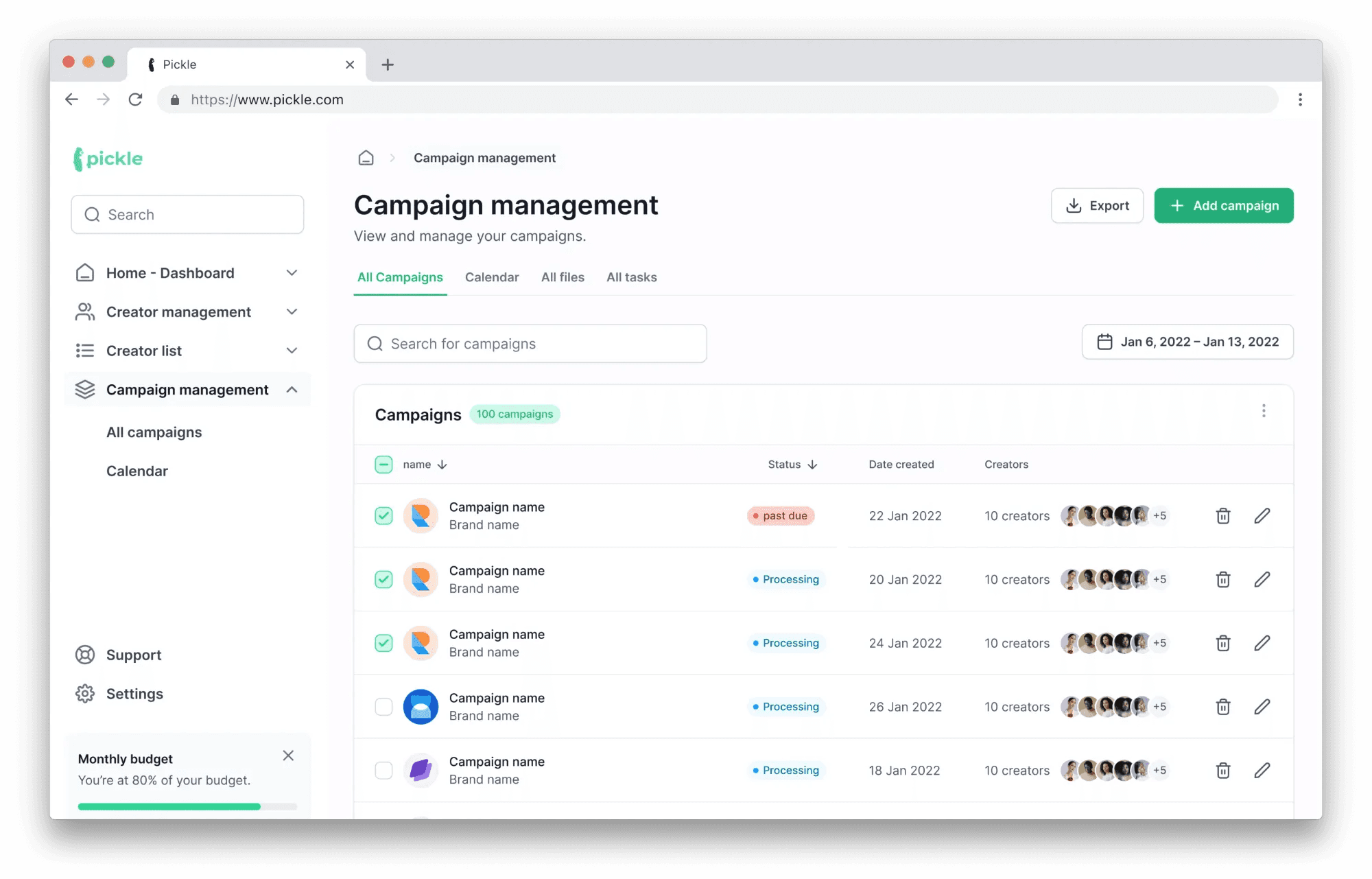Click trash icon for 18 Jan 2022 campaign
Viewport: 1372px width, 879px height.
[1223, 771]
